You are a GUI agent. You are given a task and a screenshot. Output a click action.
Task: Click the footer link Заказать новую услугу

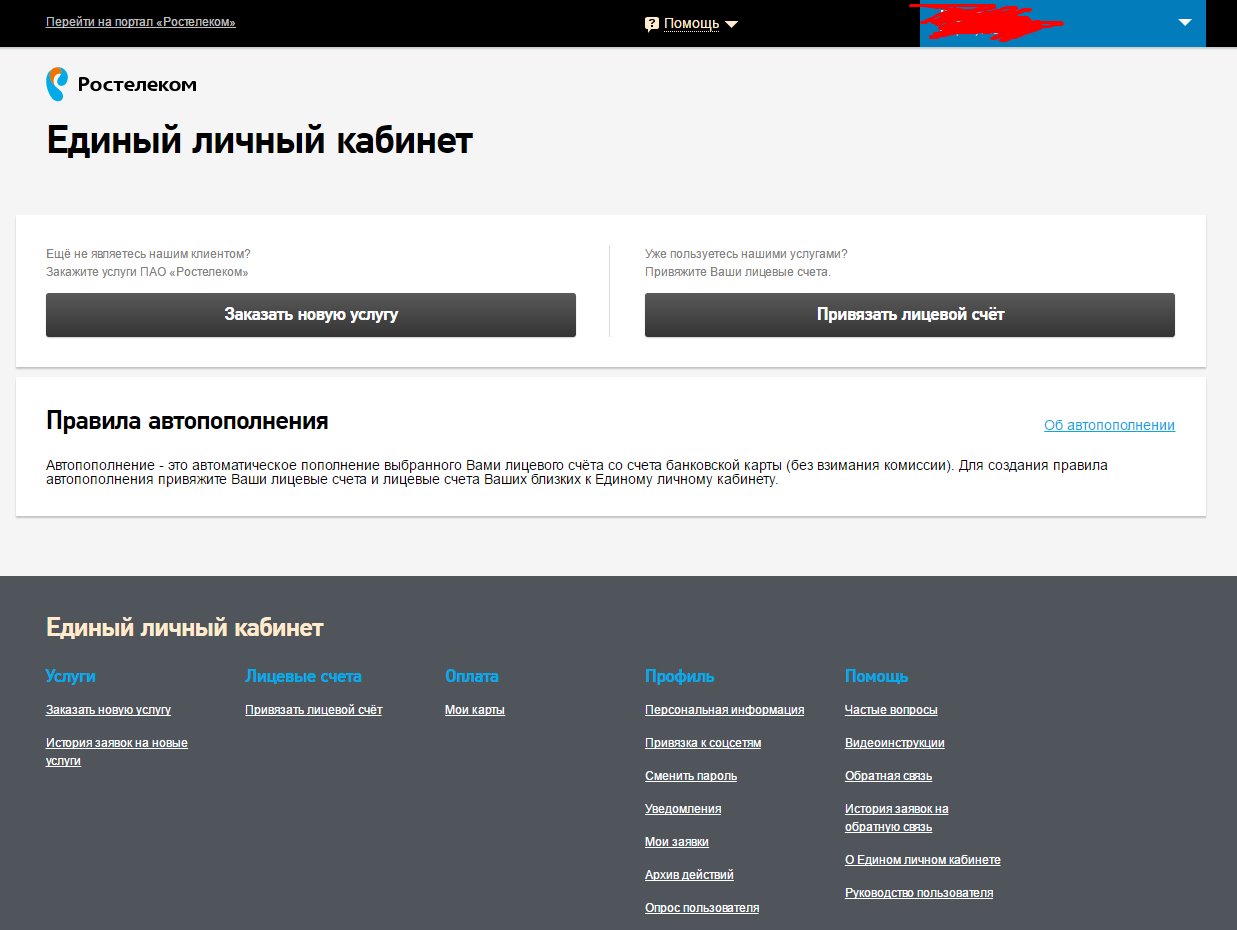coord(108,710)
